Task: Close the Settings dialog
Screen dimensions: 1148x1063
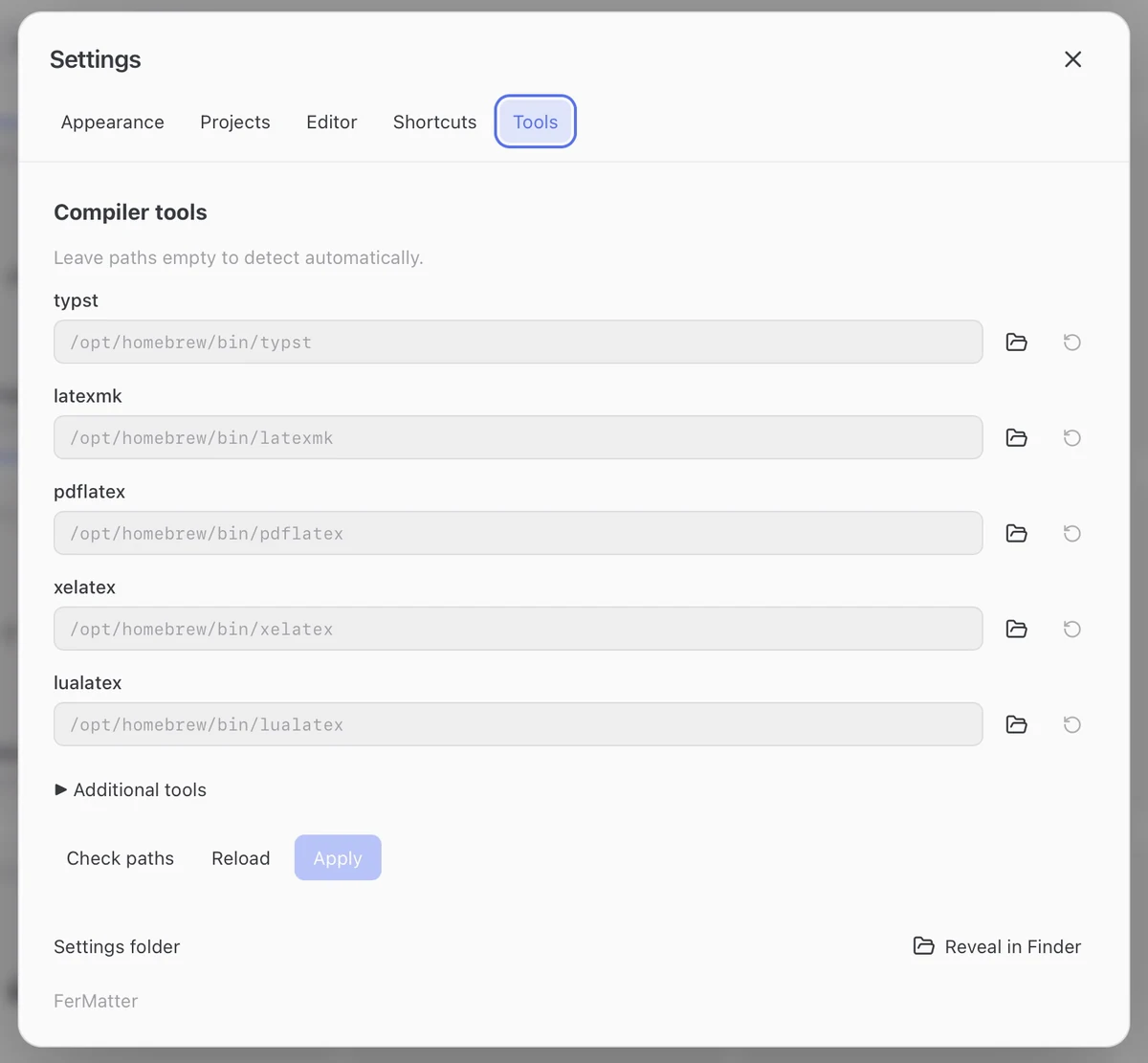Action: tap(1072, 59)
